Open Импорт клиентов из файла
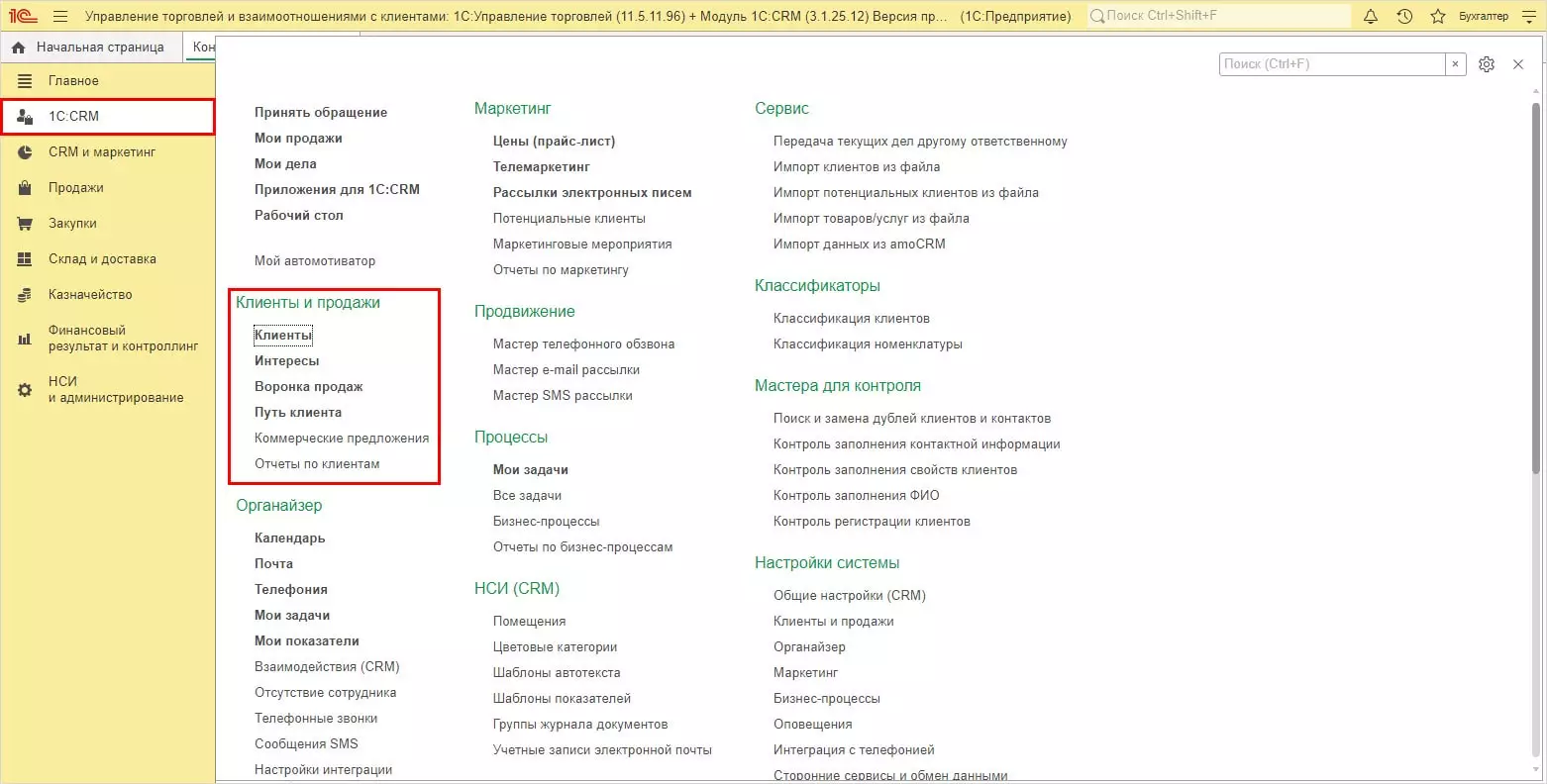 (x=857, y=167)
